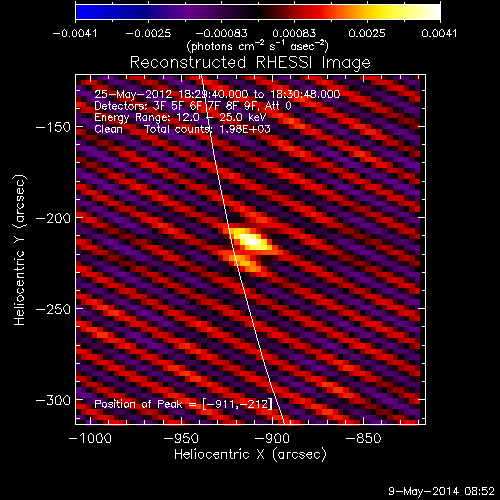The height and width of the screenshot is (500, 500).
Task: Click the 'Energy Range: 12.0 - 25.0 keV' line
Action: click(x=180, y=117)
